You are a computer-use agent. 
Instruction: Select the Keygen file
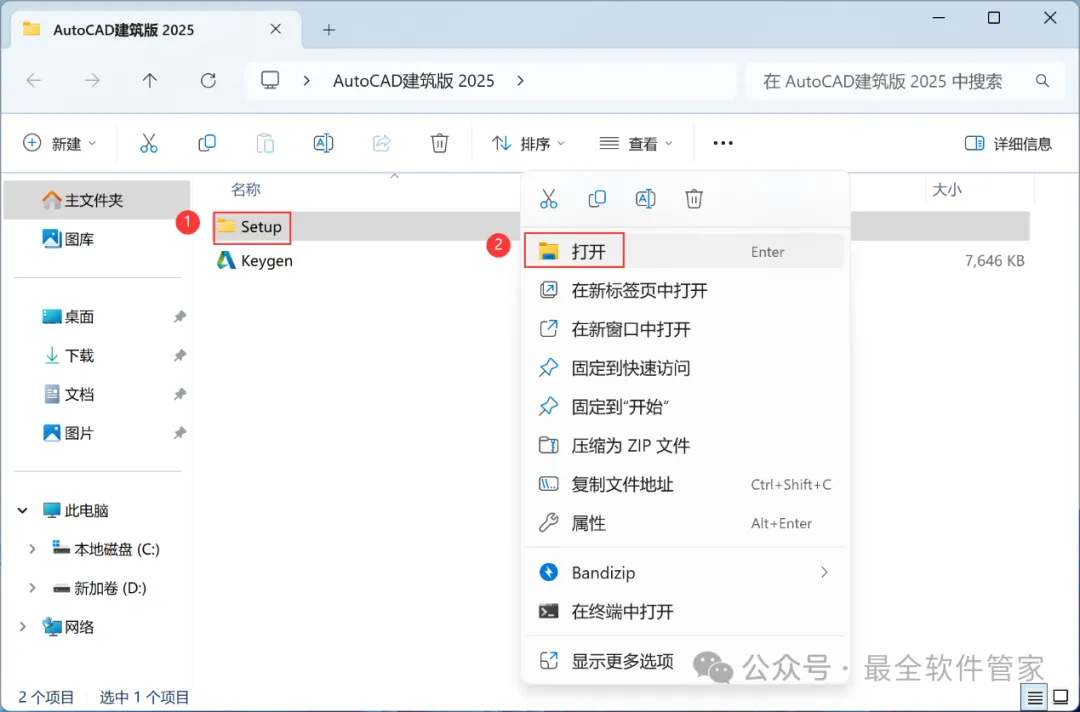[255, 260]
